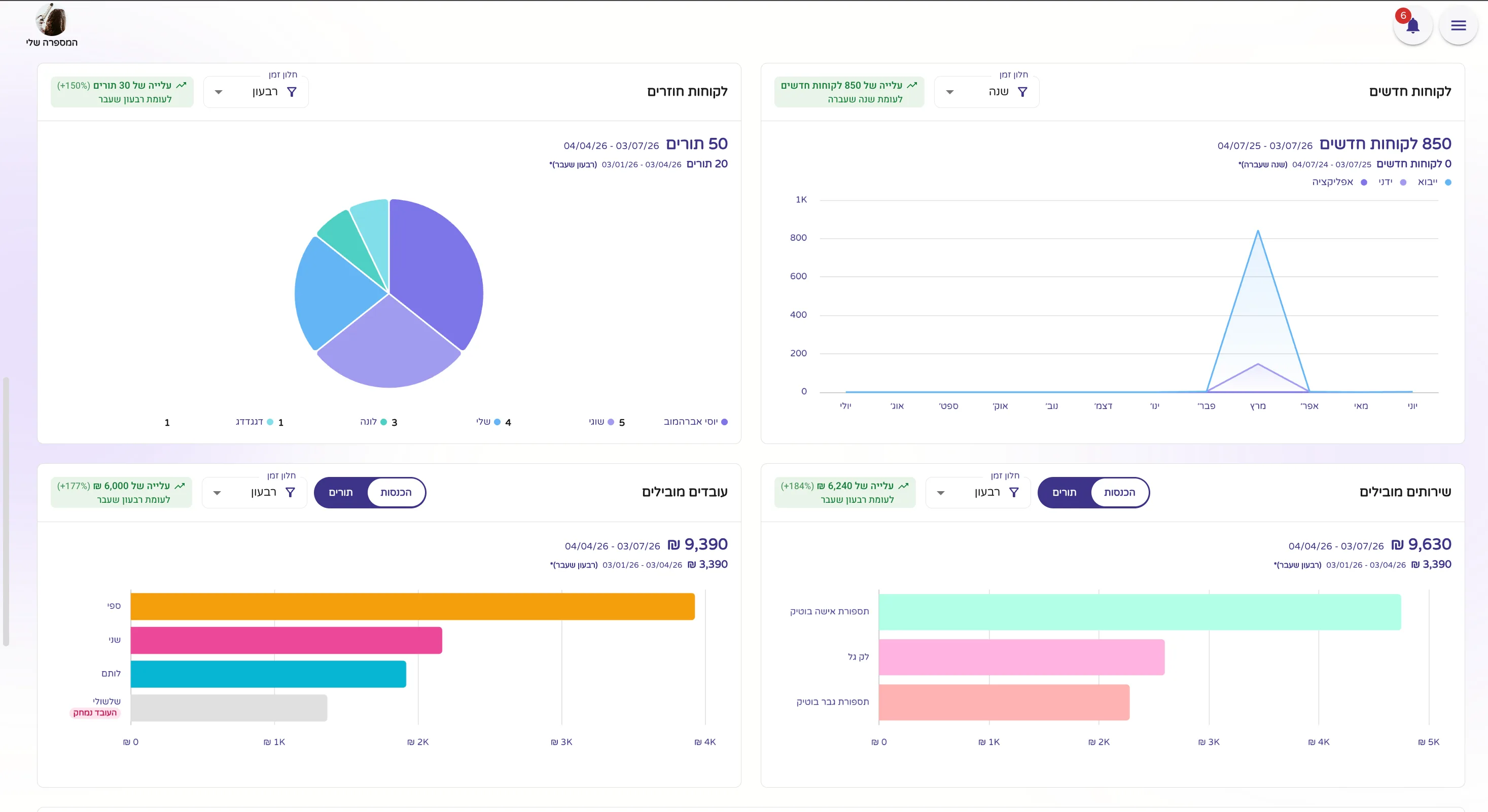Click the pink שני bar
The height and width of the screenshot is (812, 1488).
tap(287, 641)
